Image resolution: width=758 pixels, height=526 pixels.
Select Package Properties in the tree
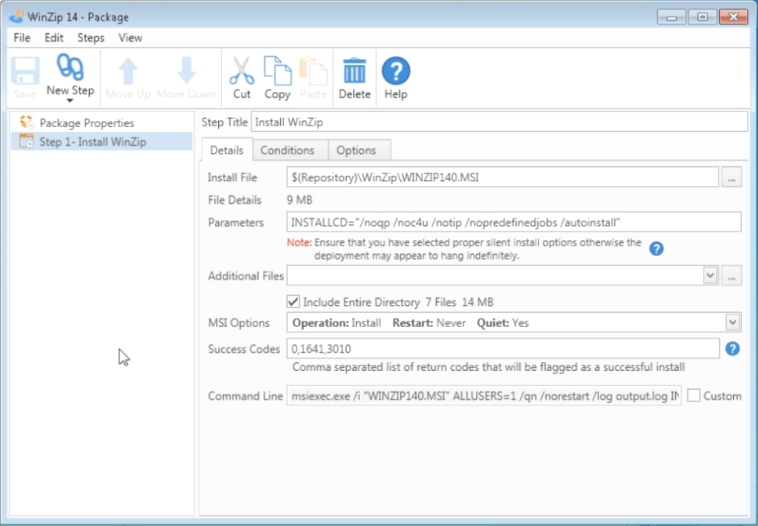(x=87, y=123)
